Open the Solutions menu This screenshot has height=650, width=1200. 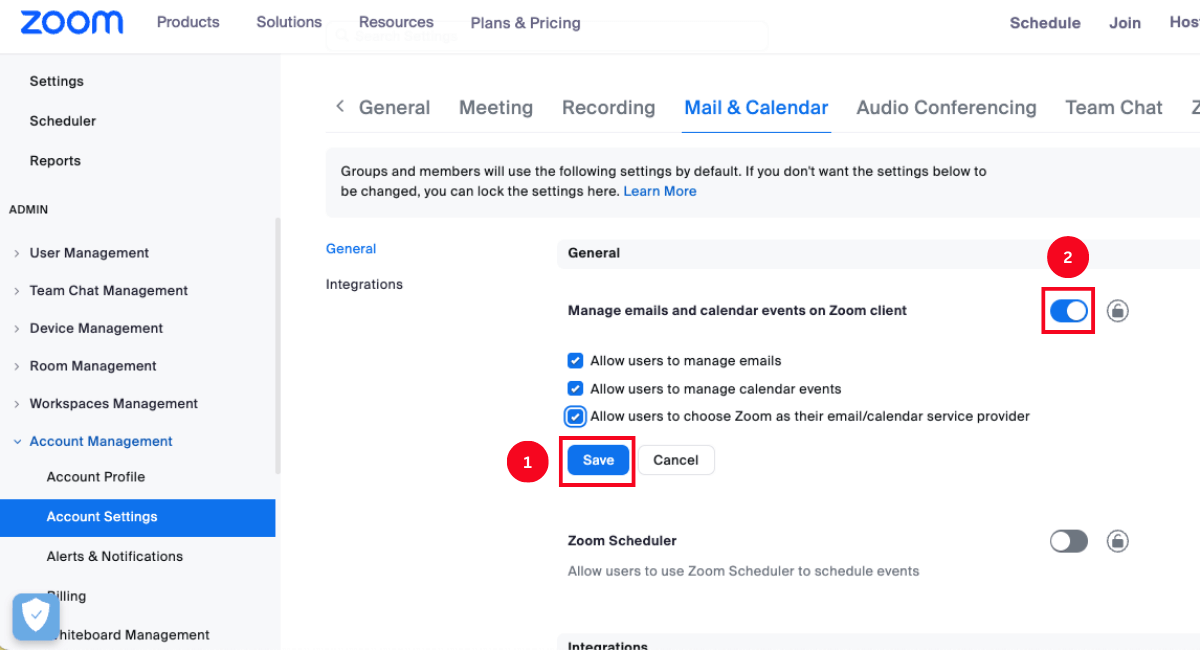(289, 22)
